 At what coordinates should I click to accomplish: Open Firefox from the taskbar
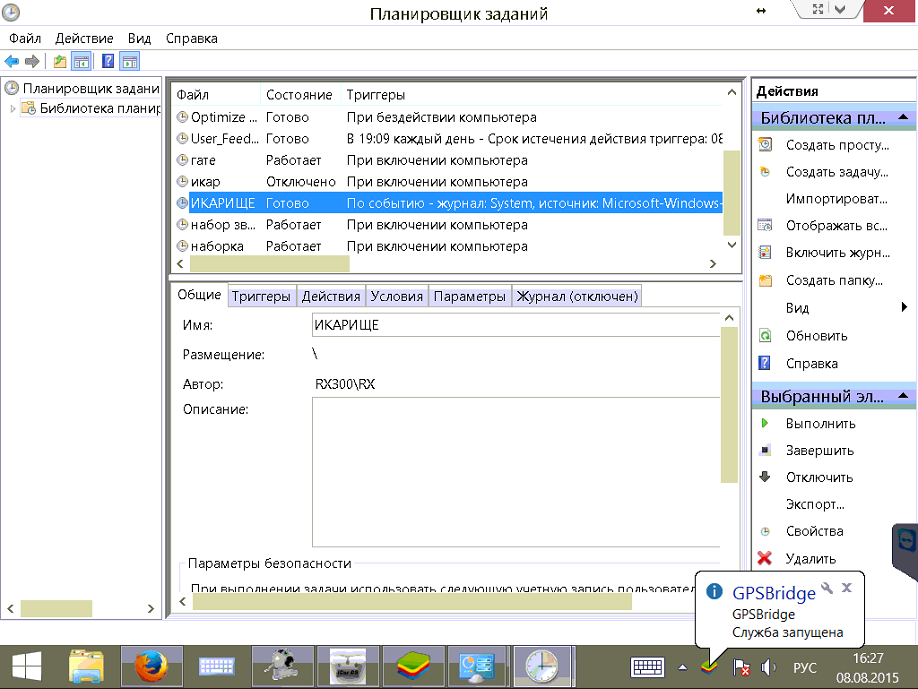(x=152, y=665)
